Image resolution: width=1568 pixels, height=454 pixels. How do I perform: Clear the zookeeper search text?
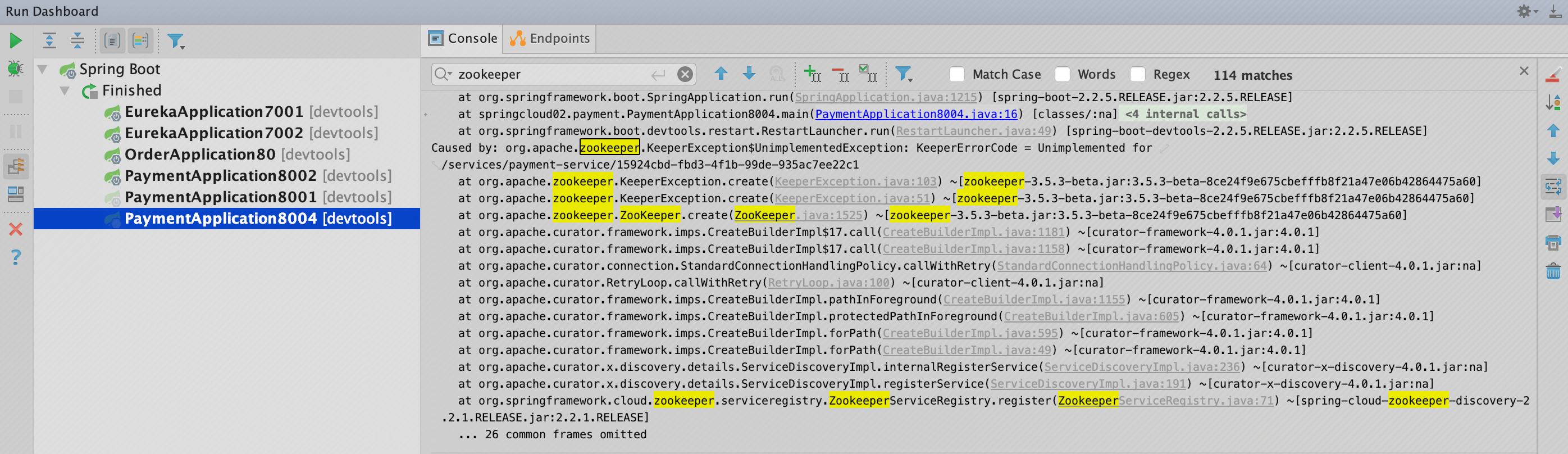click(x=685, y=74)
